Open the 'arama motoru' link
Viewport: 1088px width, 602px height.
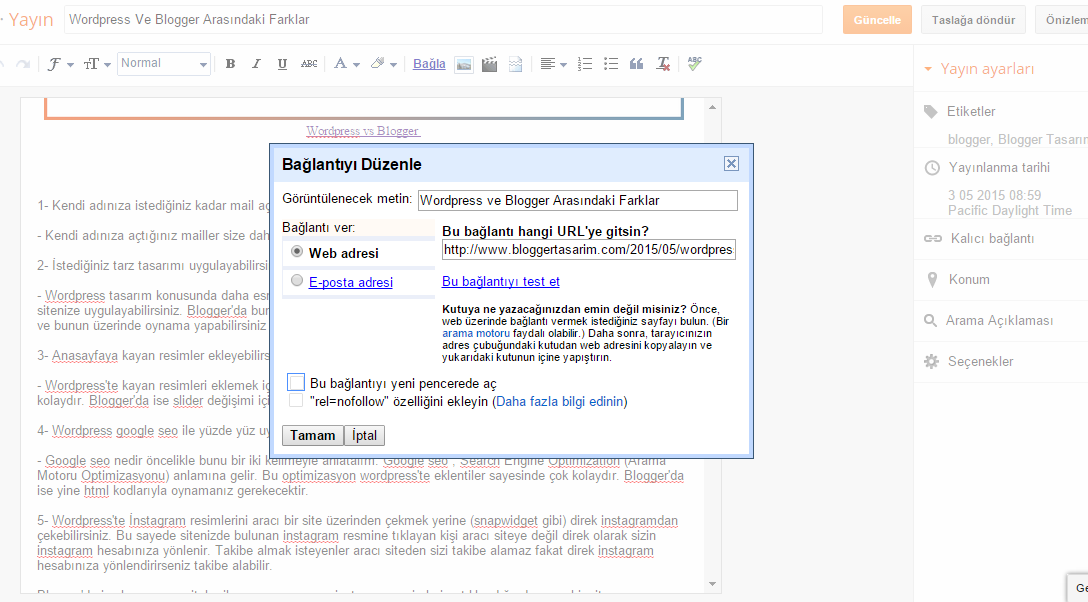pos(476,334)
